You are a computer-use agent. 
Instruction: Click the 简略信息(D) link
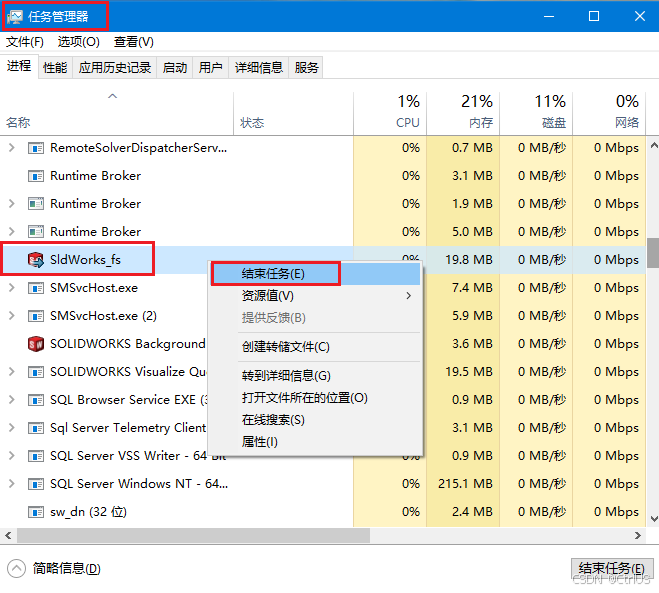click(x=67, y=569)
